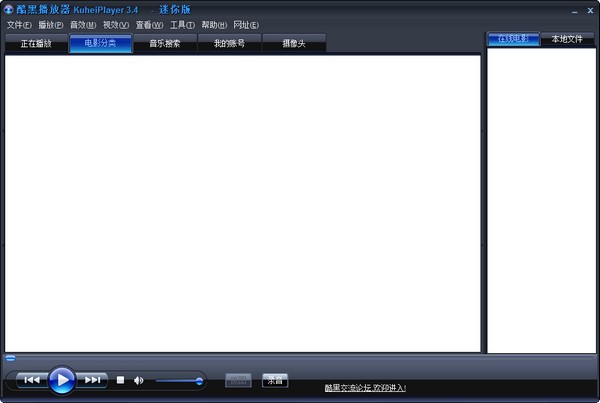
Task: Open the 文件(F) menu
Action: [x=19, y=24]
